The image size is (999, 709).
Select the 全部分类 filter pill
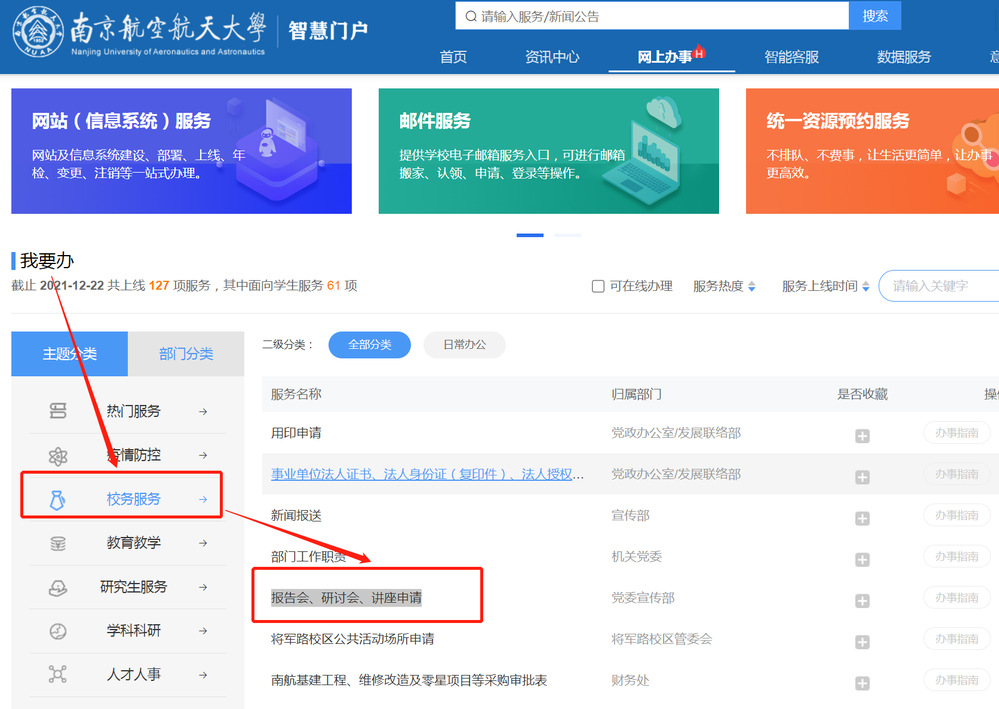pyautogui.click(x=369, y=345)
